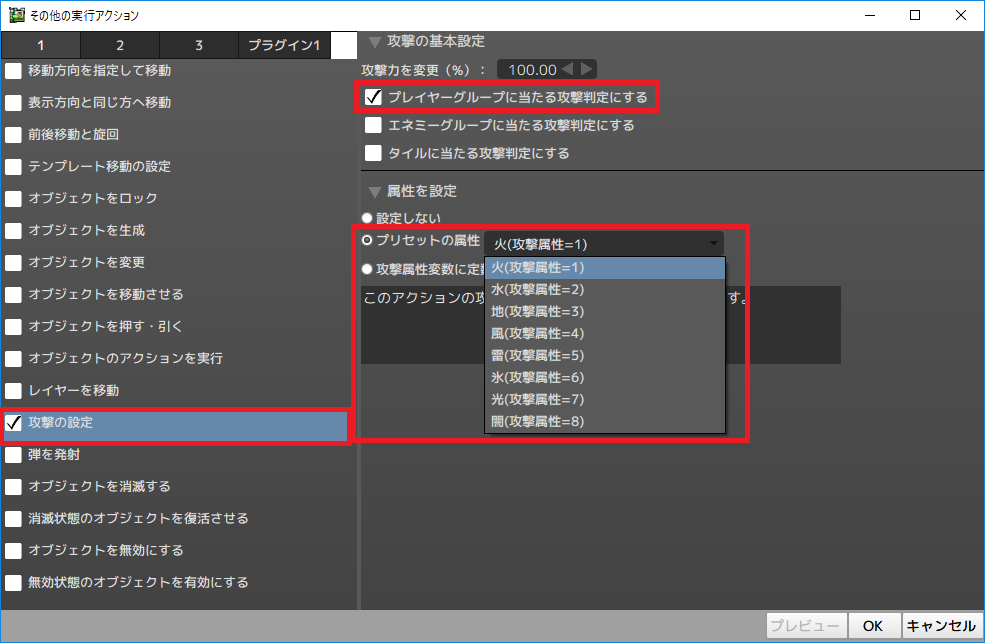The width and height of the screenshot is (985, 643).
Task: Switch to tab 3
Action: (x=199, y=45)
